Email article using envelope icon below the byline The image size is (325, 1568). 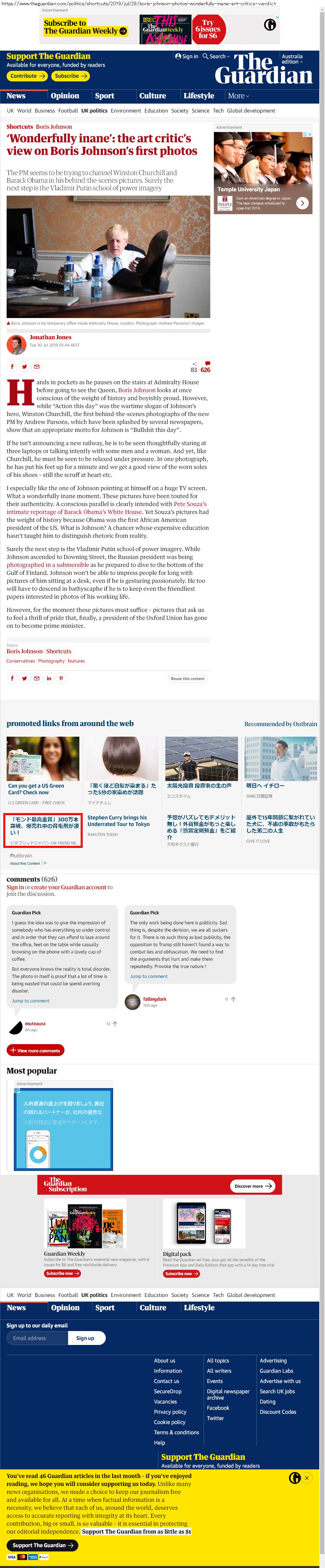pyautogui.click(x=36, y=366)
